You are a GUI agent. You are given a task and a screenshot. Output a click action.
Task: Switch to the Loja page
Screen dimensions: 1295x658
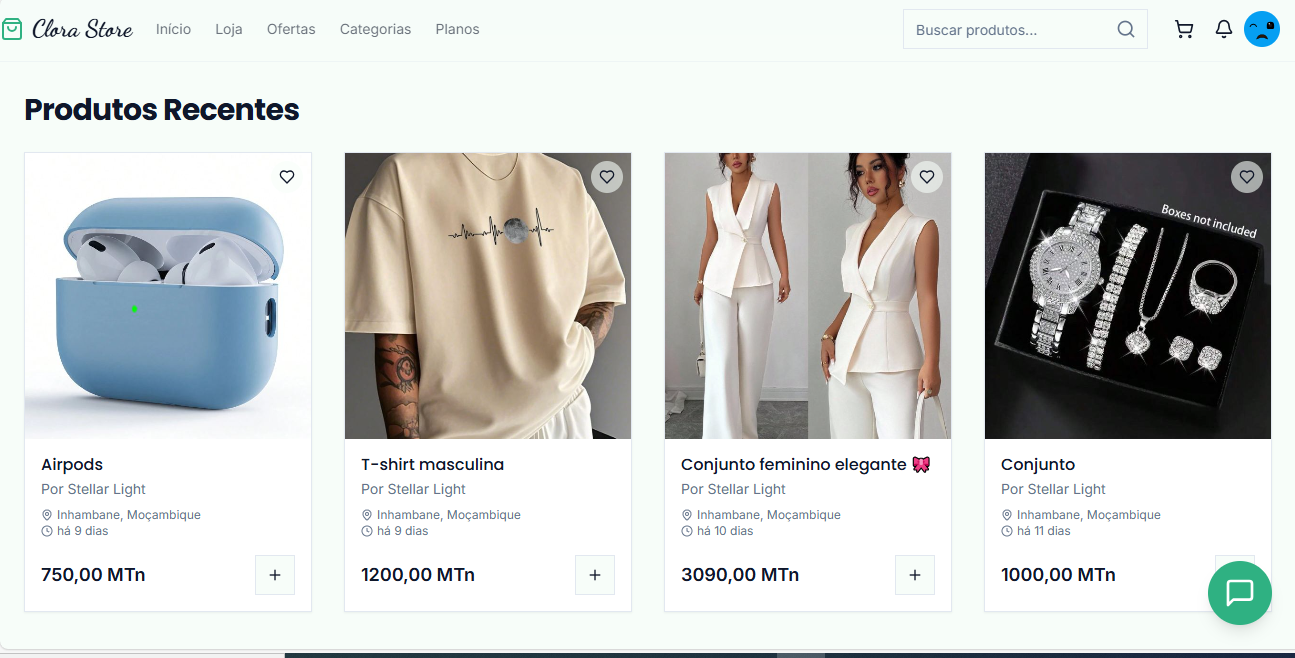click(x=228, y=29)
